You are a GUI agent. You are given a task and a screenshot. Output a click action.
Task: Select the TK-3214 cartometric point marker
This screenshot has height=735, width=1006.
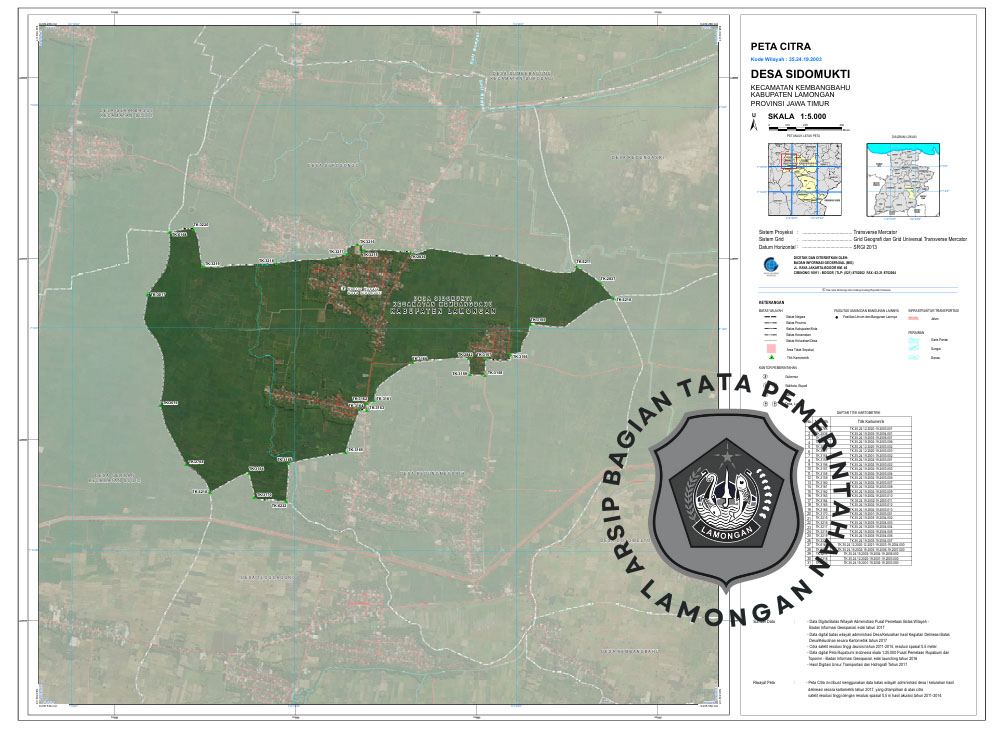pyautogui.click(x=357, y=245)
